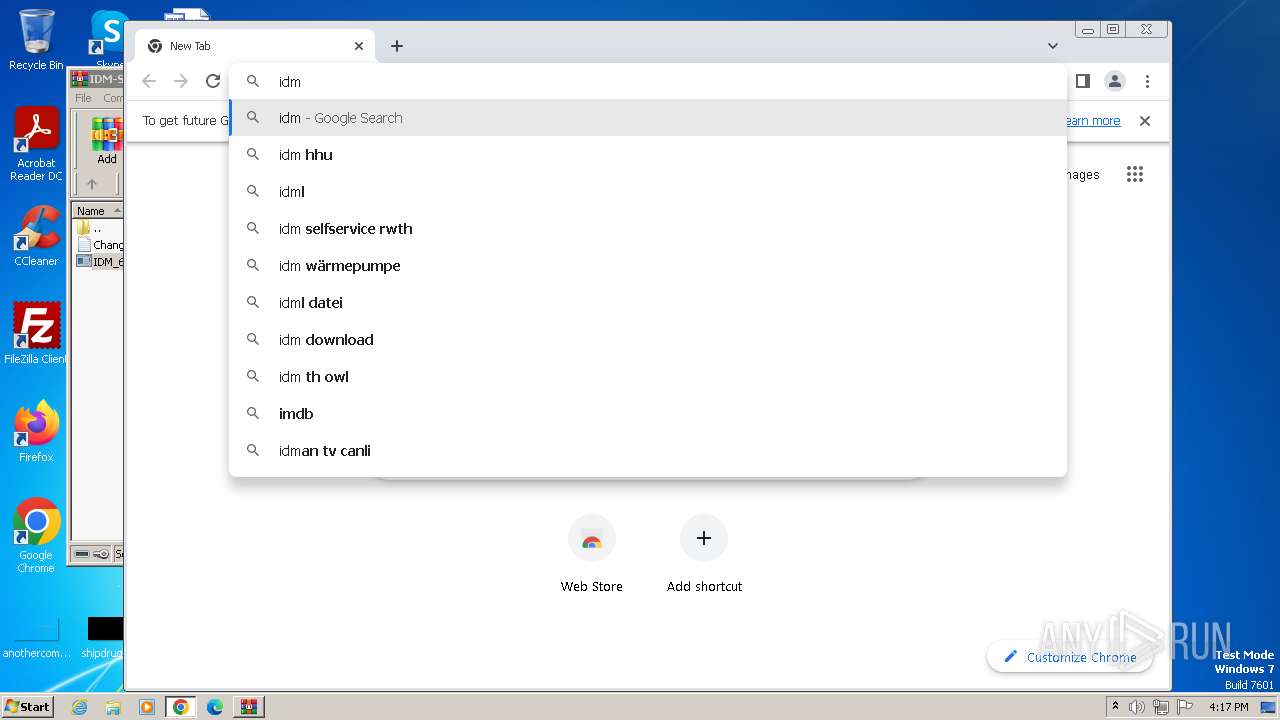Open a new tab with the plus button
Image resolution: width=1280 pixels, height=720 pixels.
tap(397, 46)
